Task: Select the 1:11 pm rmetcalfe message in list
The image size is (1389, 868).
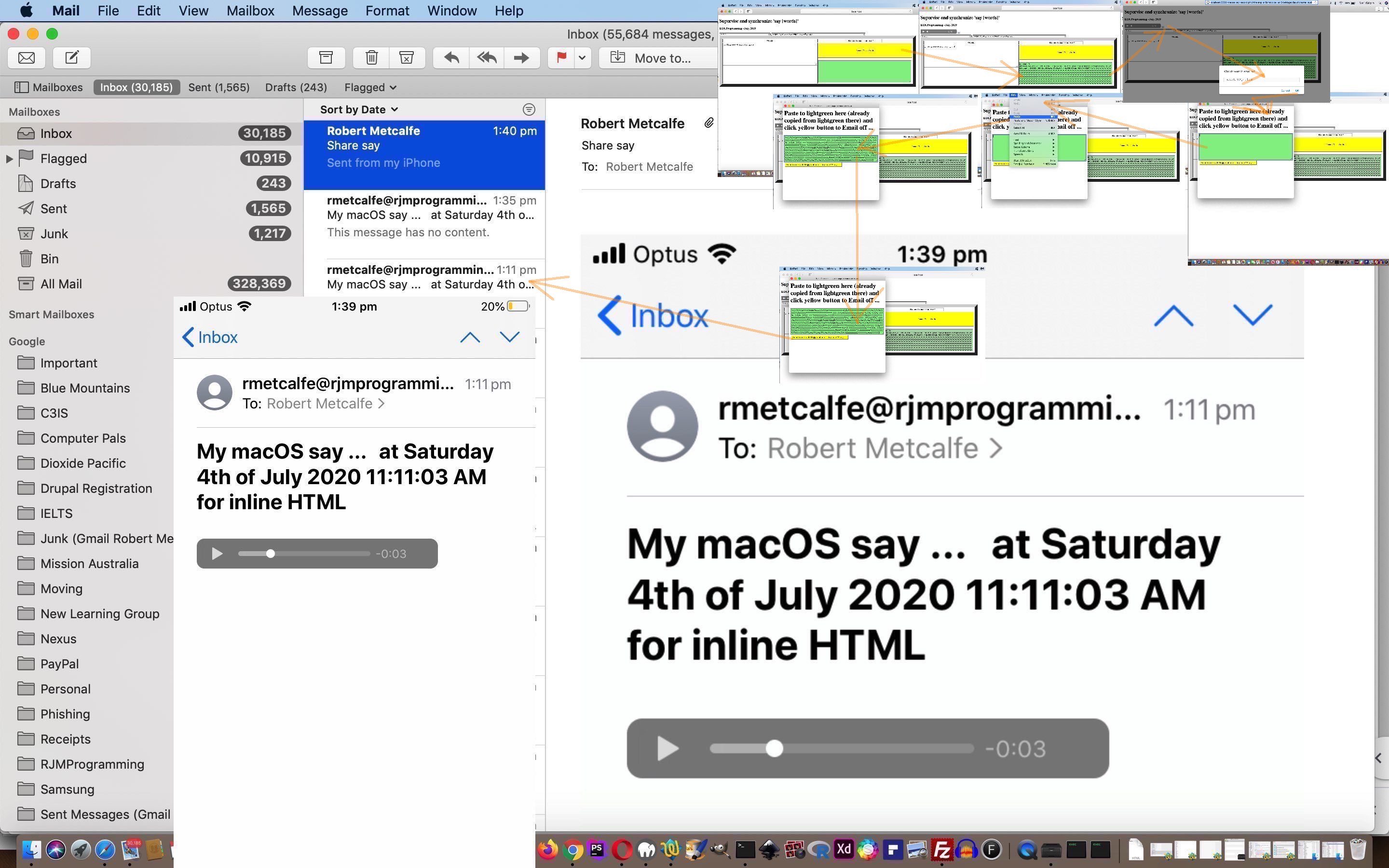Action: (424, 277)
